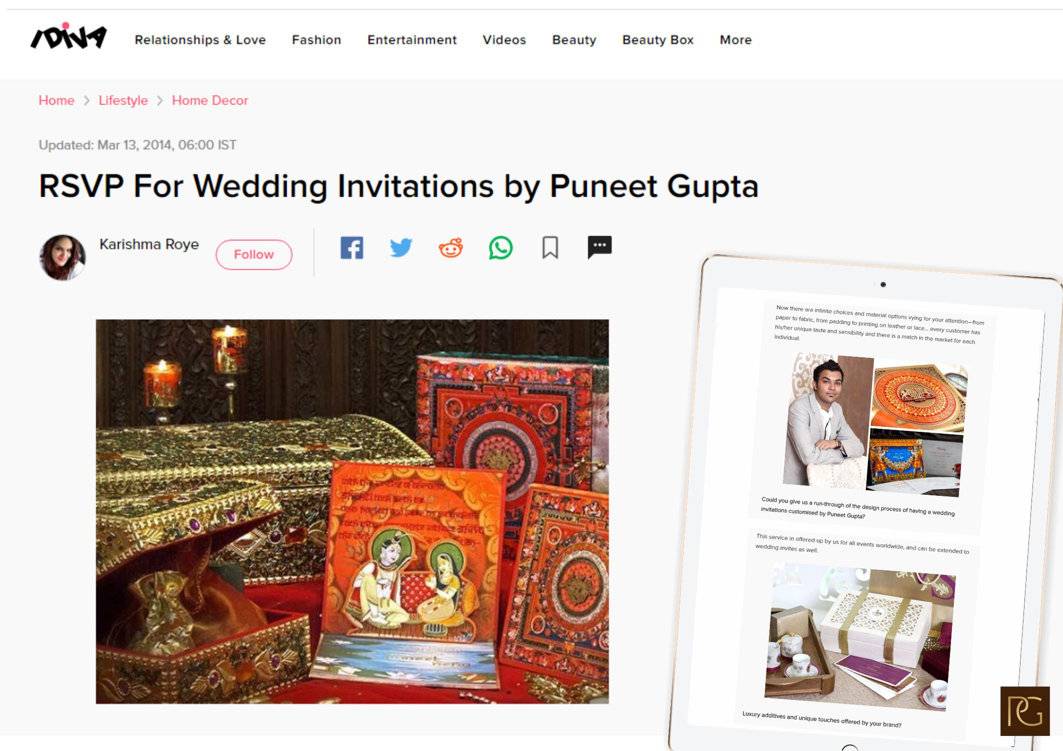1063x751 pixels.
Task: Navigate to Videos section
Action: point(504,40)
